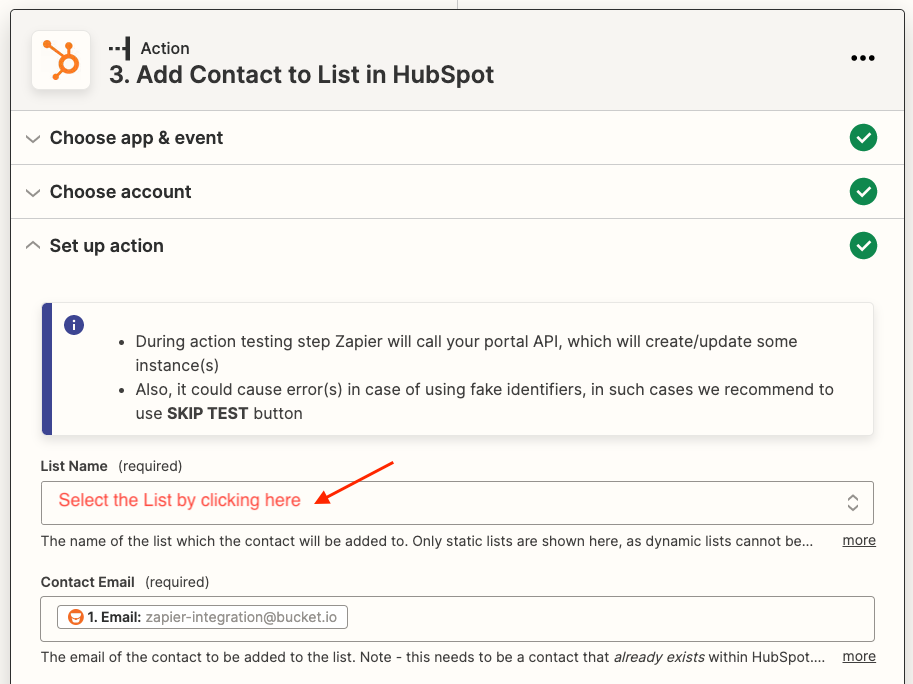This screenshot has width=913, height=684.
Task: Click the 'SKIP TEST' bold text in notice
Action: (207, 413)
